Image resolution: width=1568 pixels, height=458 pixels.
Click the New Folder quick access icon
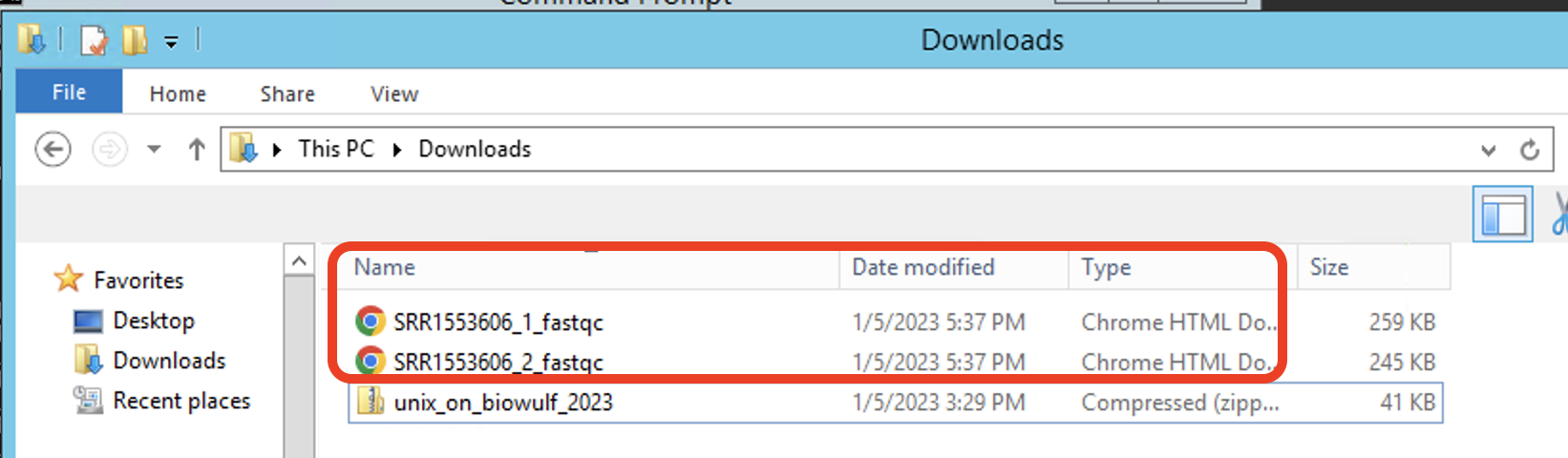point(135,40)
